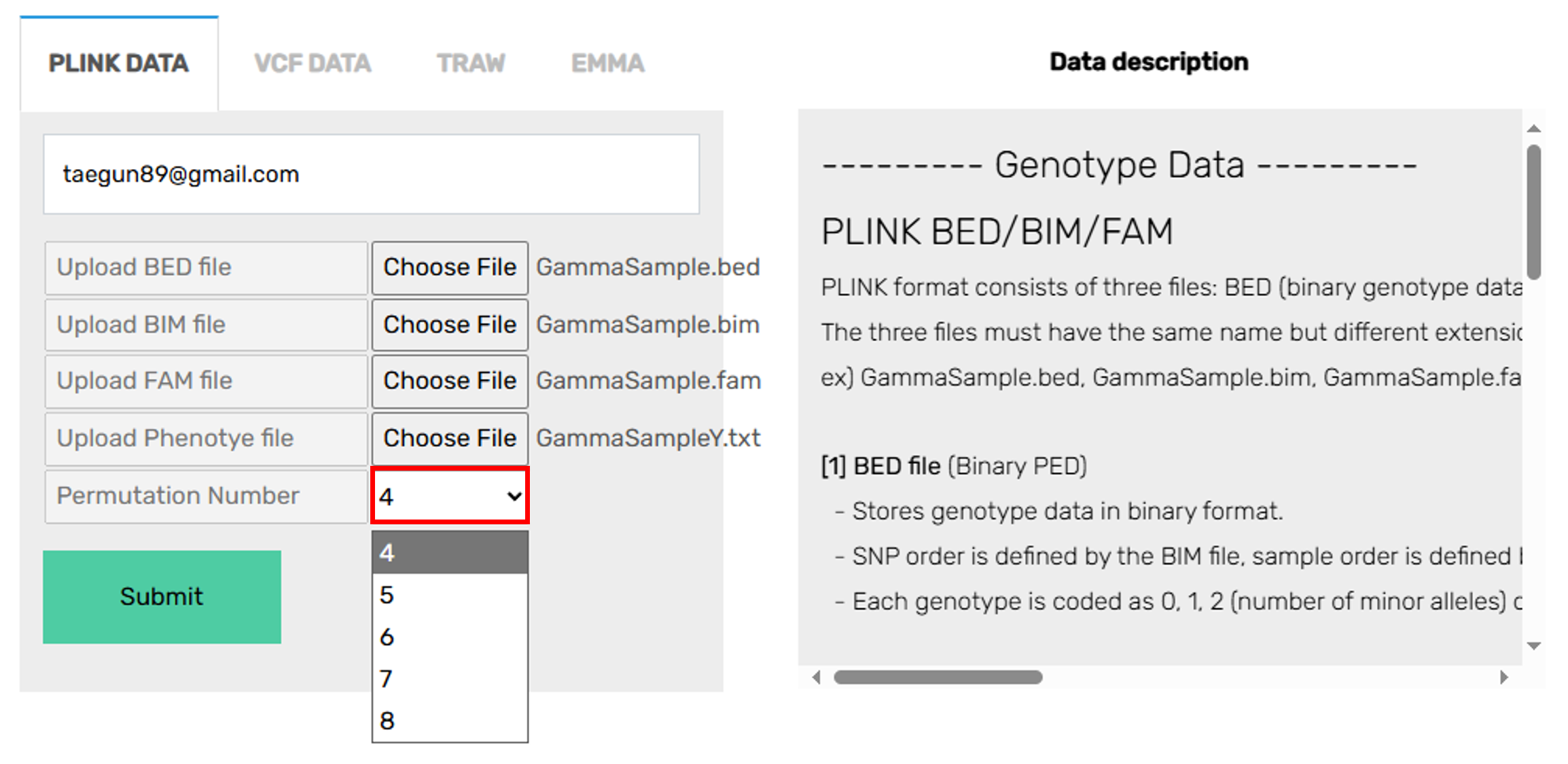
Task: Select the TRAW tab
Action: [471, 63]
